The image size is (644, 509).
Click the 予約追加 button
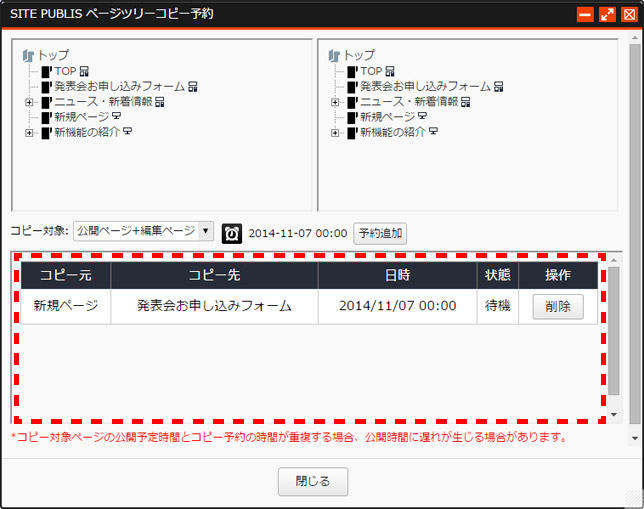tap(380, 233)
